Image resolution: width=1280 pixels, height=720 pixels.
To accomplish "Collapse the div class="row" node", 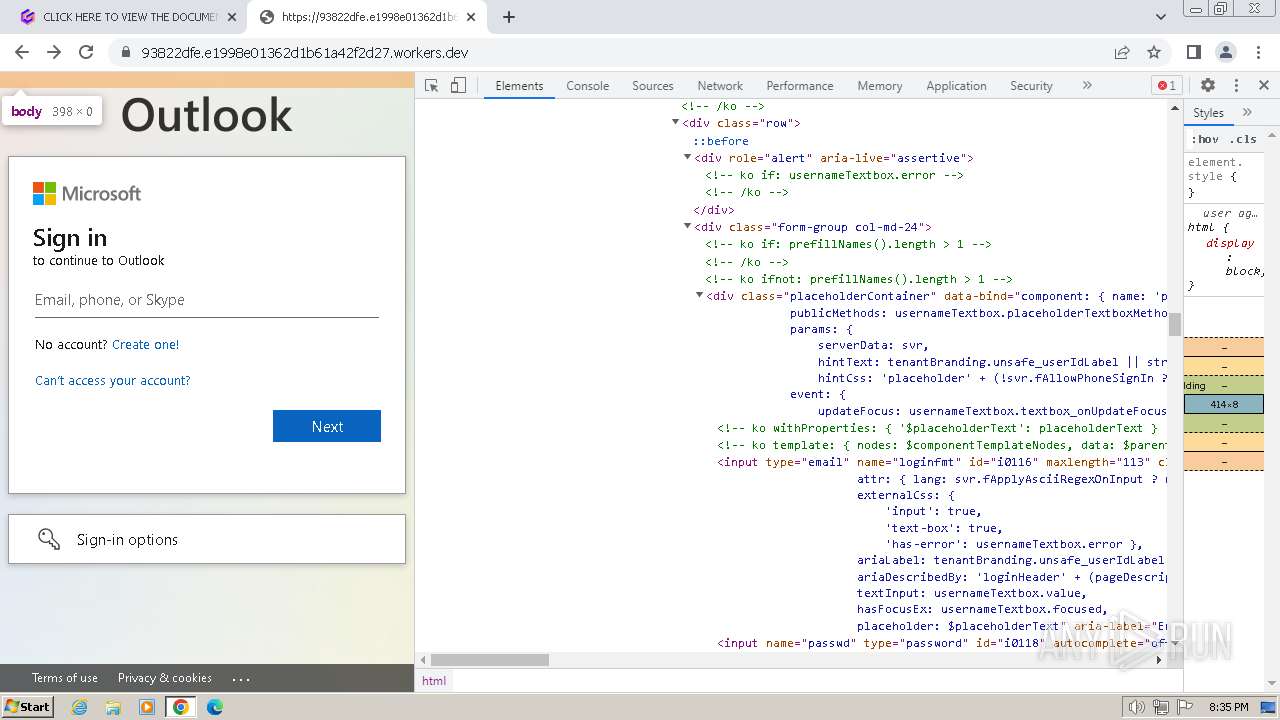I will point(675,123).
